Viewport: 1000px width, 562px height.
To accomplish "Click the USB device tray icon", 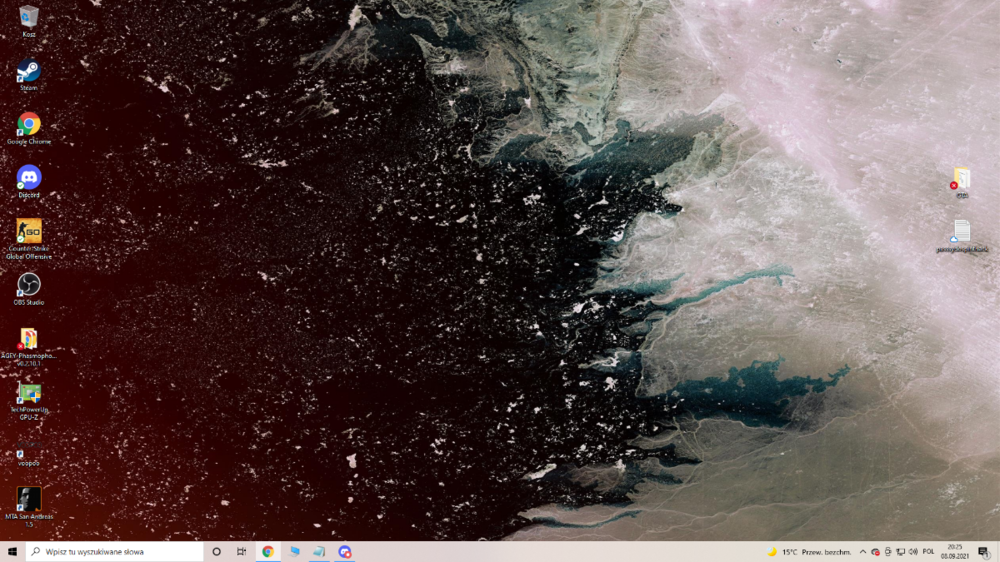I will [888, 552].
